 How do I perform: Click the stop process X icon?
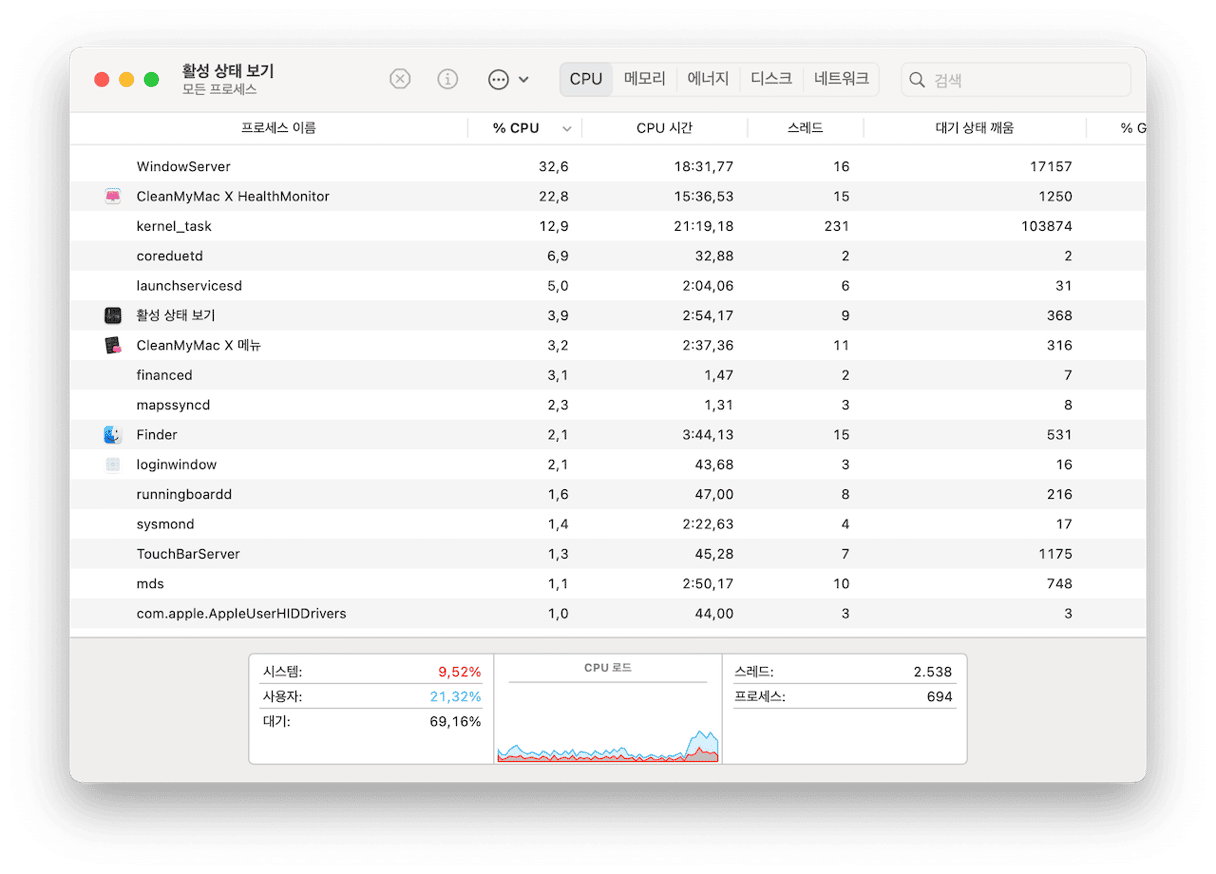coord(400,79)
